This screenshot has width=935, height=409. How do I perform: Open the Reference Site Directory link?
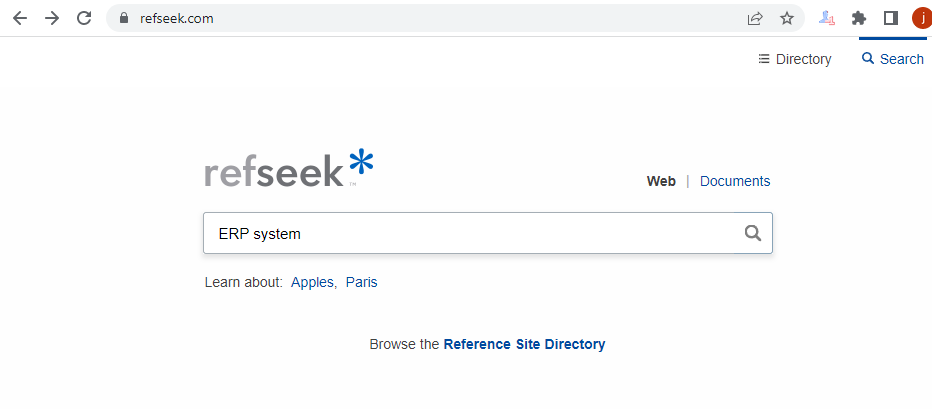point(524,344)
